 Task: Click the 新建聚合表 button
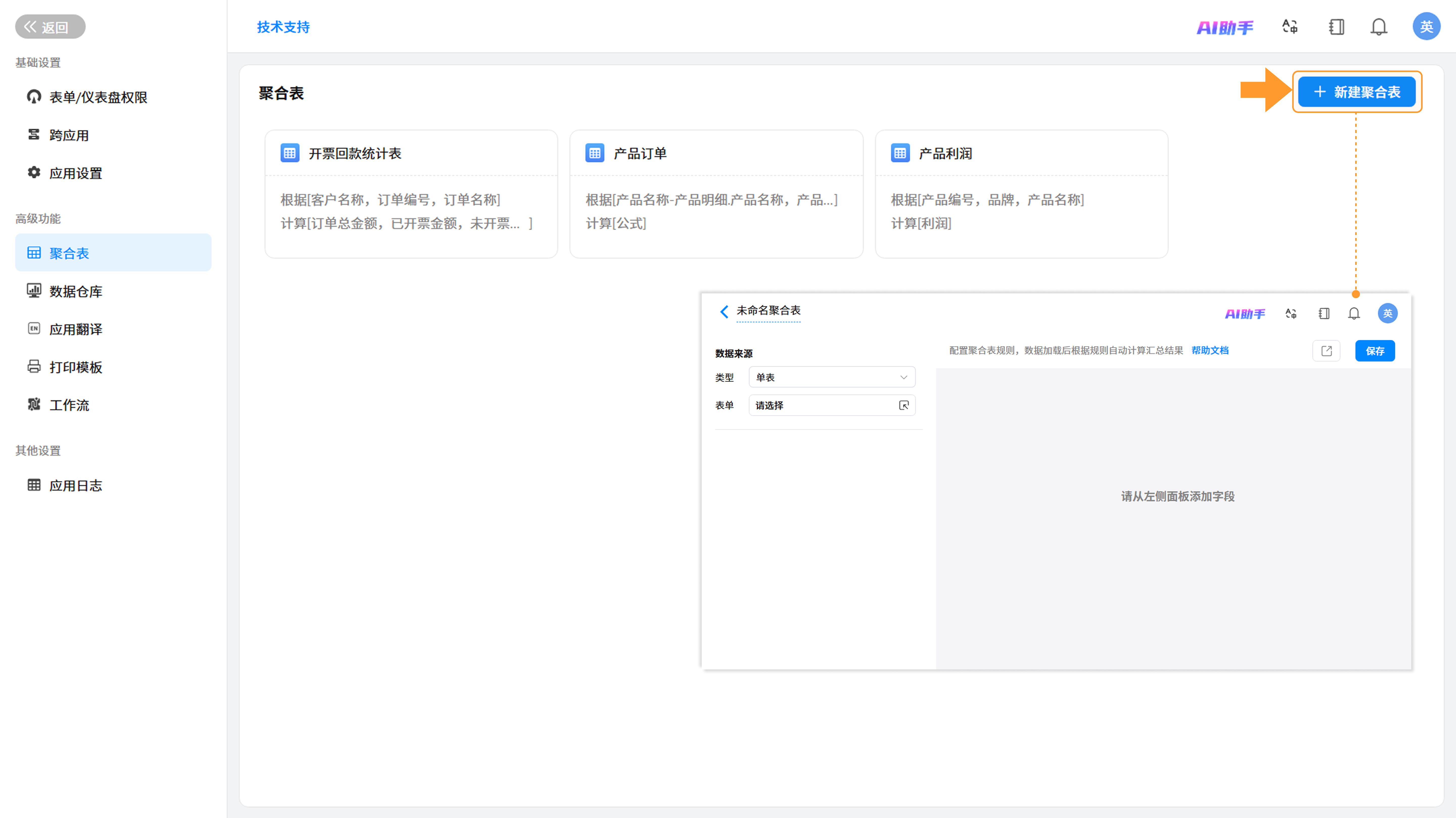(1356, 92)
